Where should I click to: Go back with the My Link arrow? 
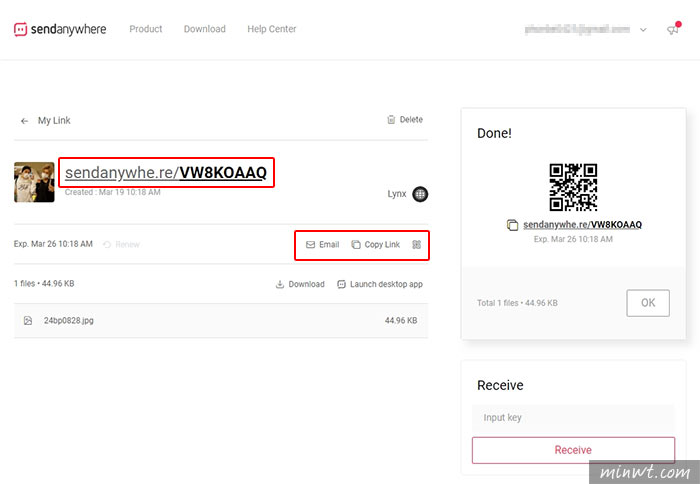(x=25, y=121)
